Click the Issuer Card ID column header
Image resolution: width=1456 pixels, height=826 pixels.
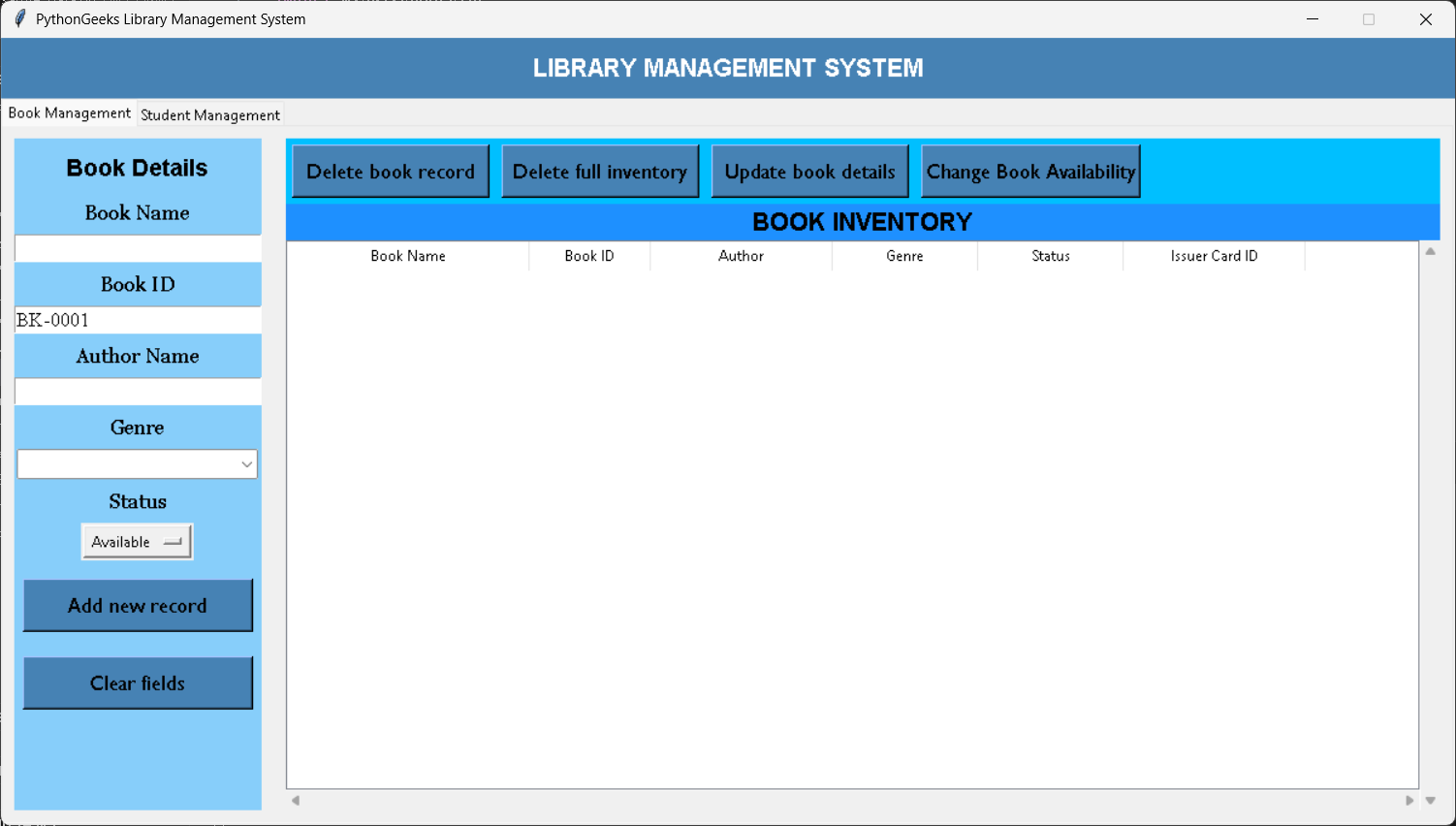(x=1214, y=256)
